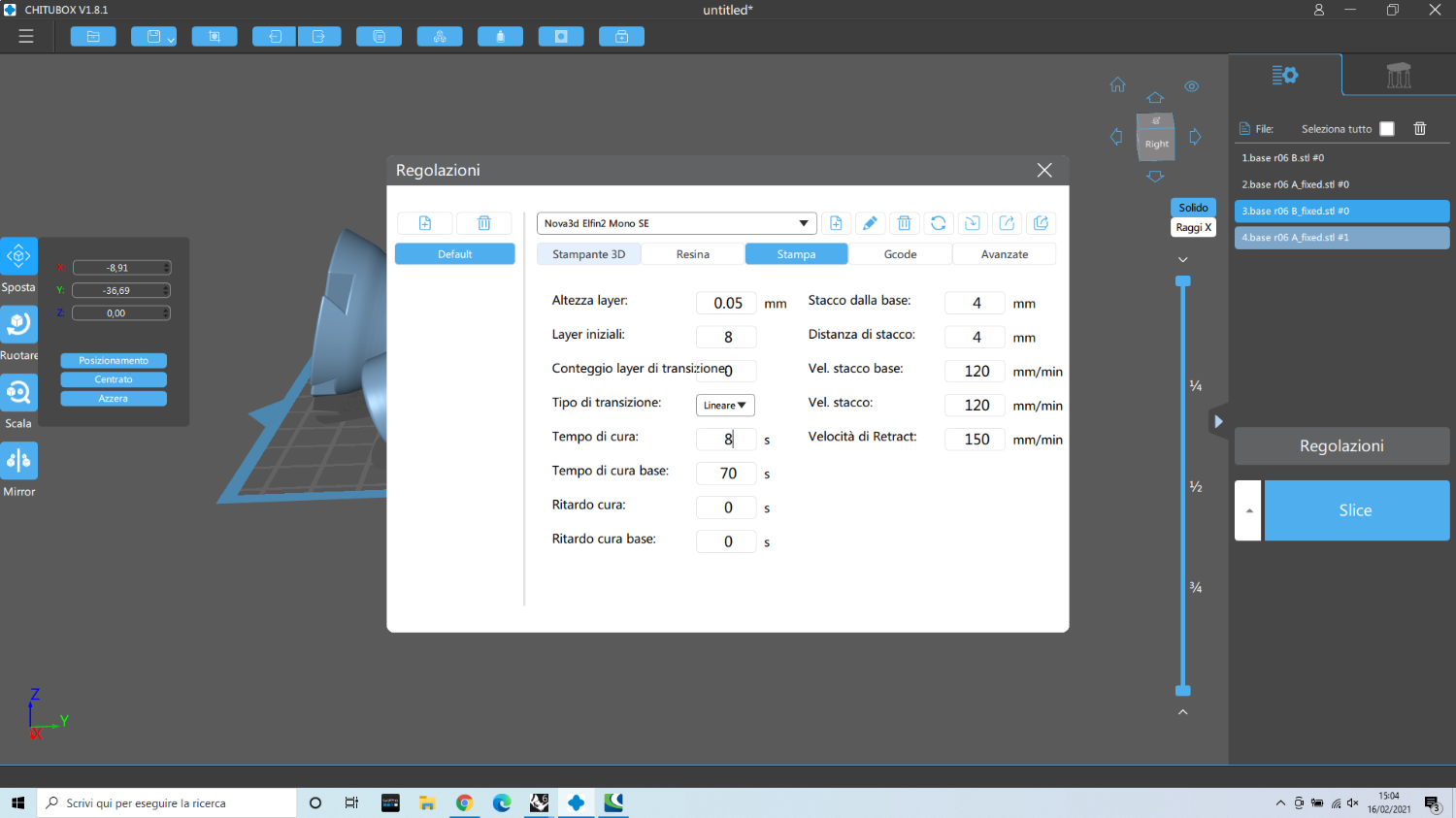Screen dimensions: 1456x818
Task: Click the layer slider top handle
Action: (x=1182, y=281)
